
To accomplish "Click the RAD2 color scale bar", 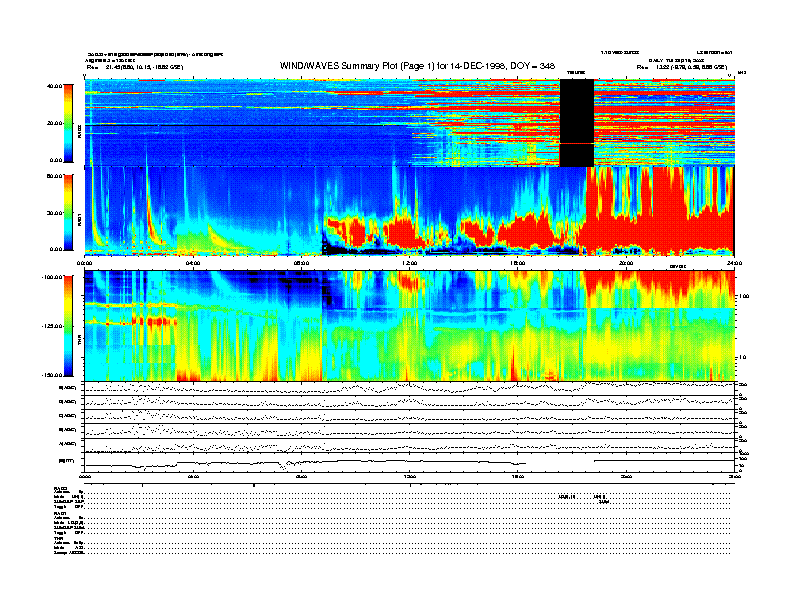I will pyautogui.click(x=68, y=123).
